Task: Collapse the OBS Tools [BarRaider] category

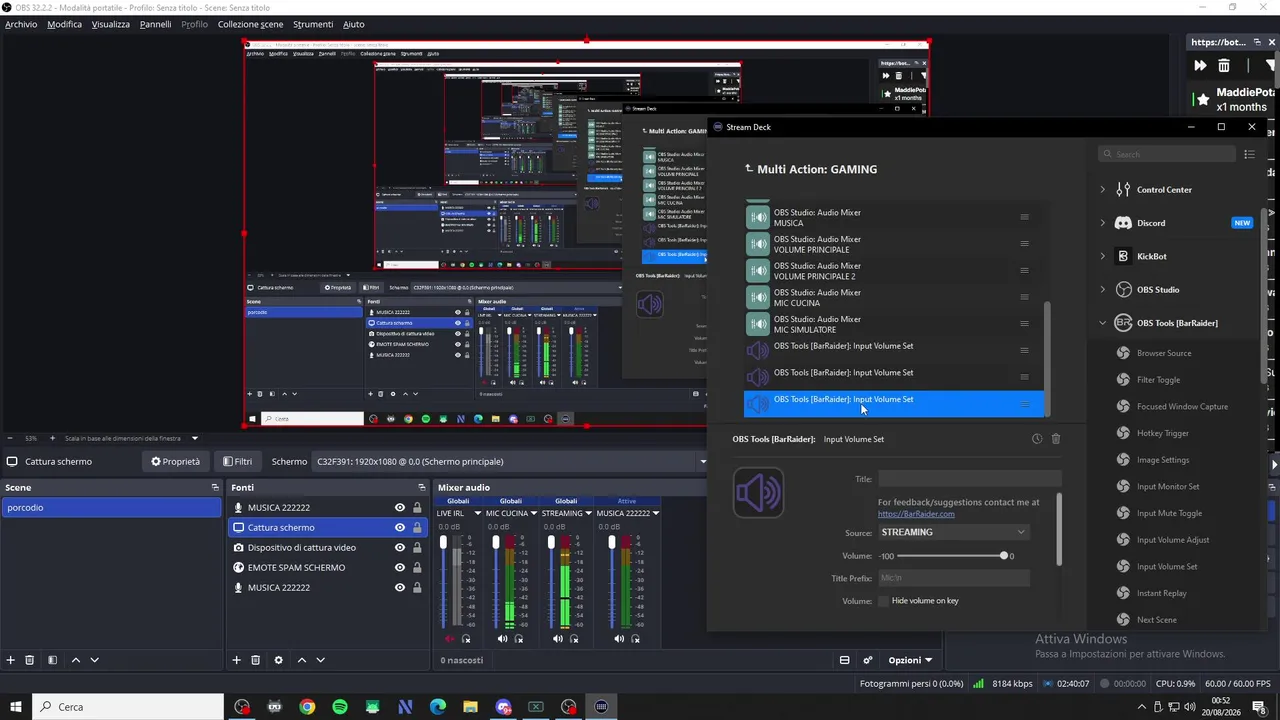Action: [x=1103, y=323]
